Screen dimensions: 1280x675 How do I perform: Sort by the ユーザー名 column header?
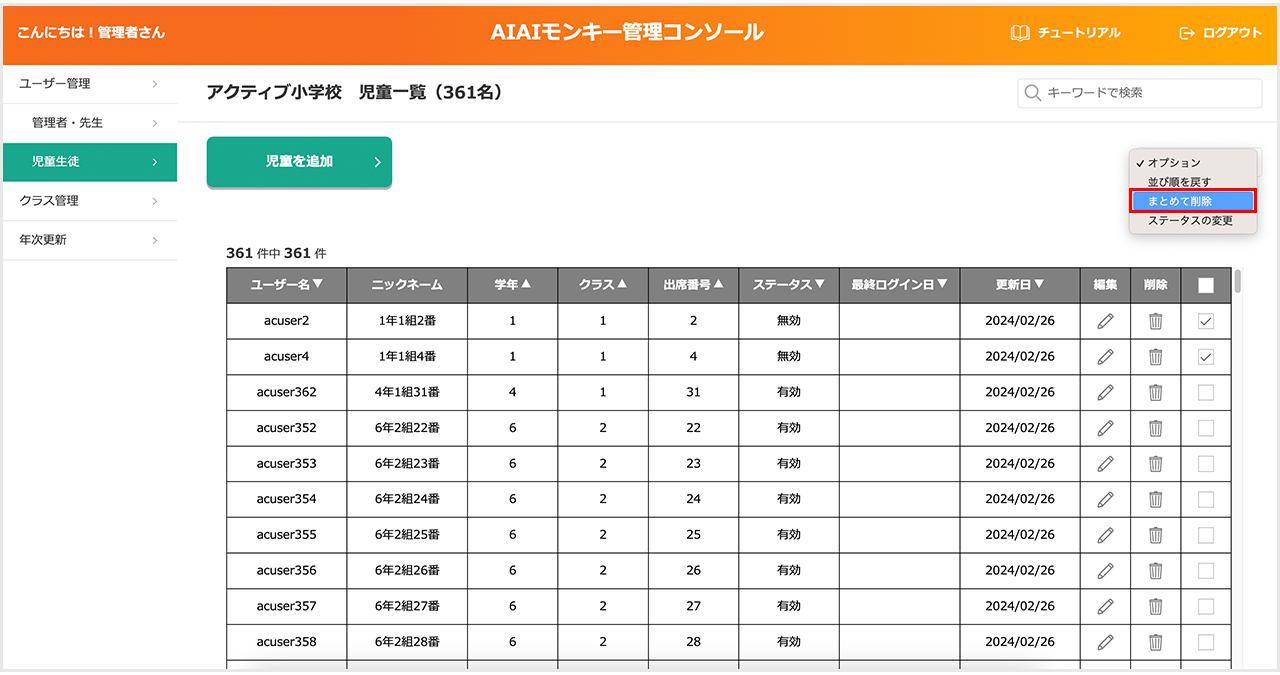click(286, 285)
